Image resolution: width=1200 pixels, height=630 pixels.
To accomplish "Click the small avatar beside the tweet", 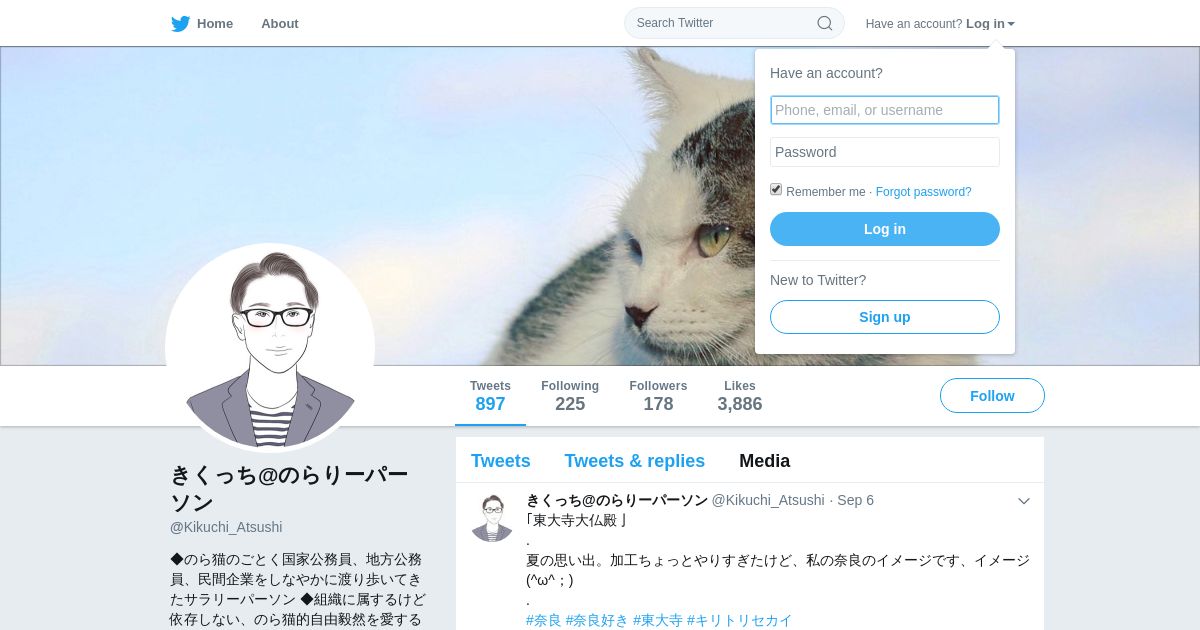I will tap(492, 518).
